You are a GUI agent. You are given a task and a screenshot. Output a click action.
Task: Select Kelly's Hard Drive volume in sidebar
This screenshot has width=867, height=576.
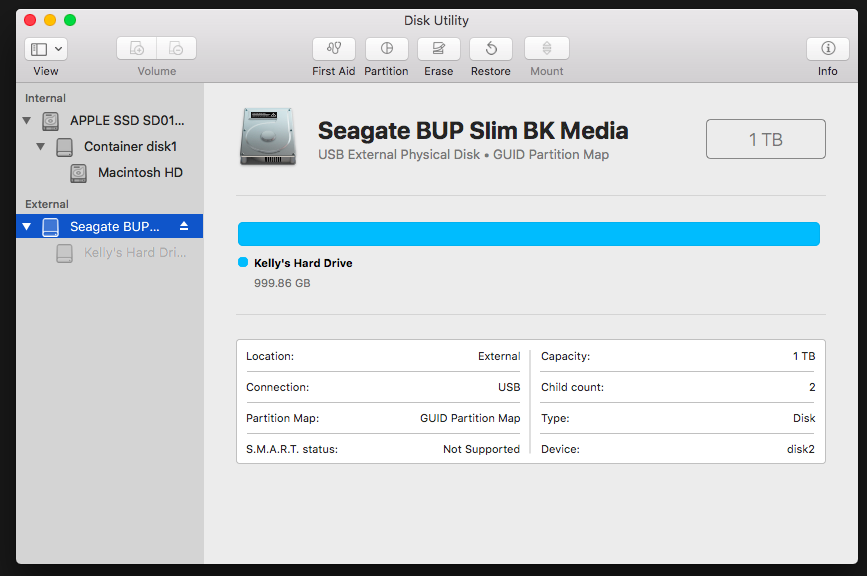[135, 253]
